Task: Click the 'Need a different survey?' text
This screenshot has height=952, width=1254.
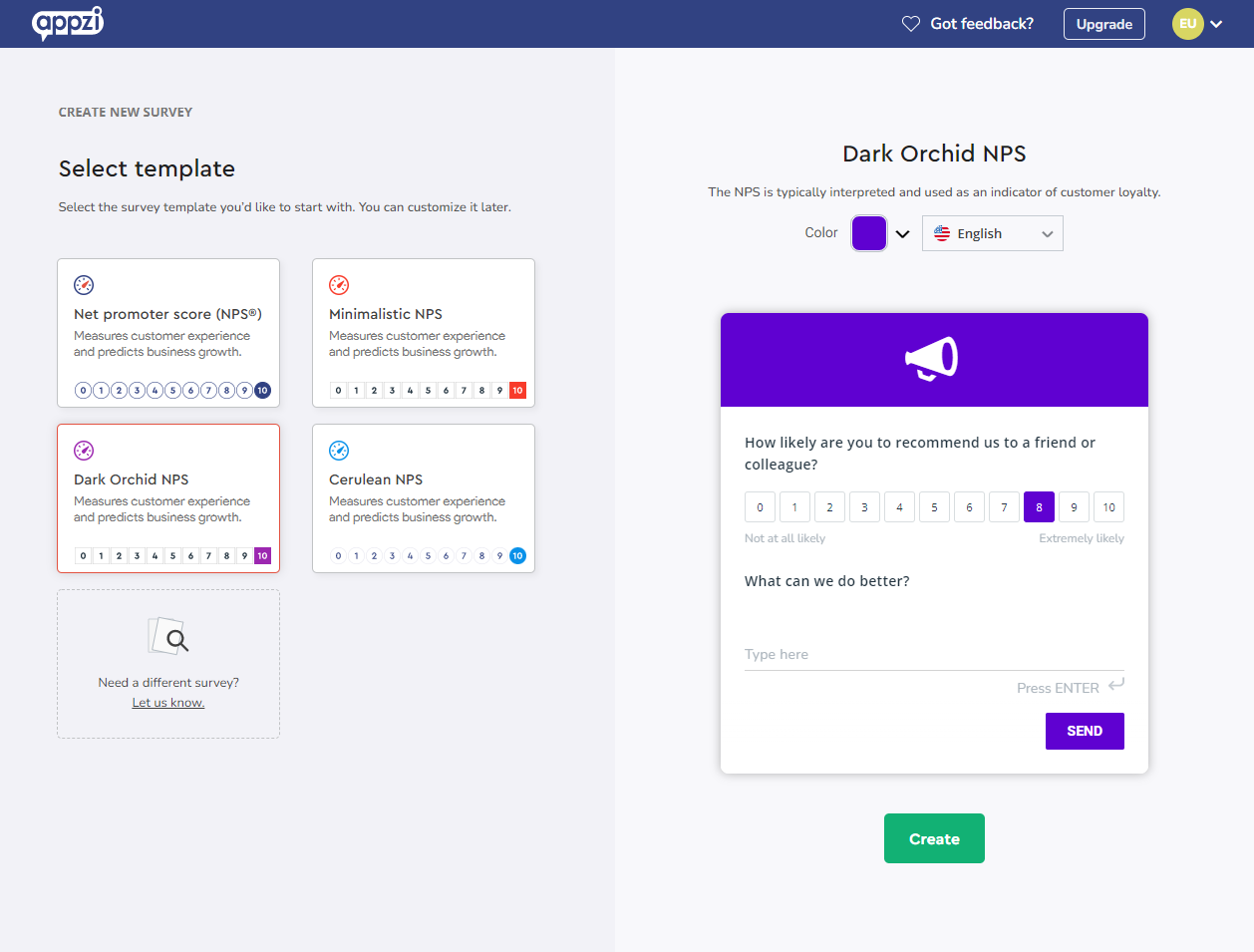Action: click(168, 683)
